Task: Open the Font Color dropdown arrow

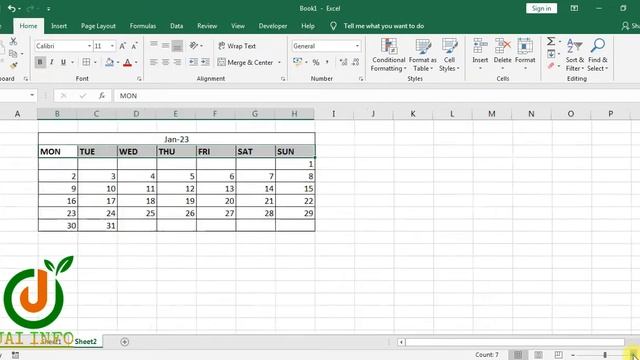Action: coord(136,62)
